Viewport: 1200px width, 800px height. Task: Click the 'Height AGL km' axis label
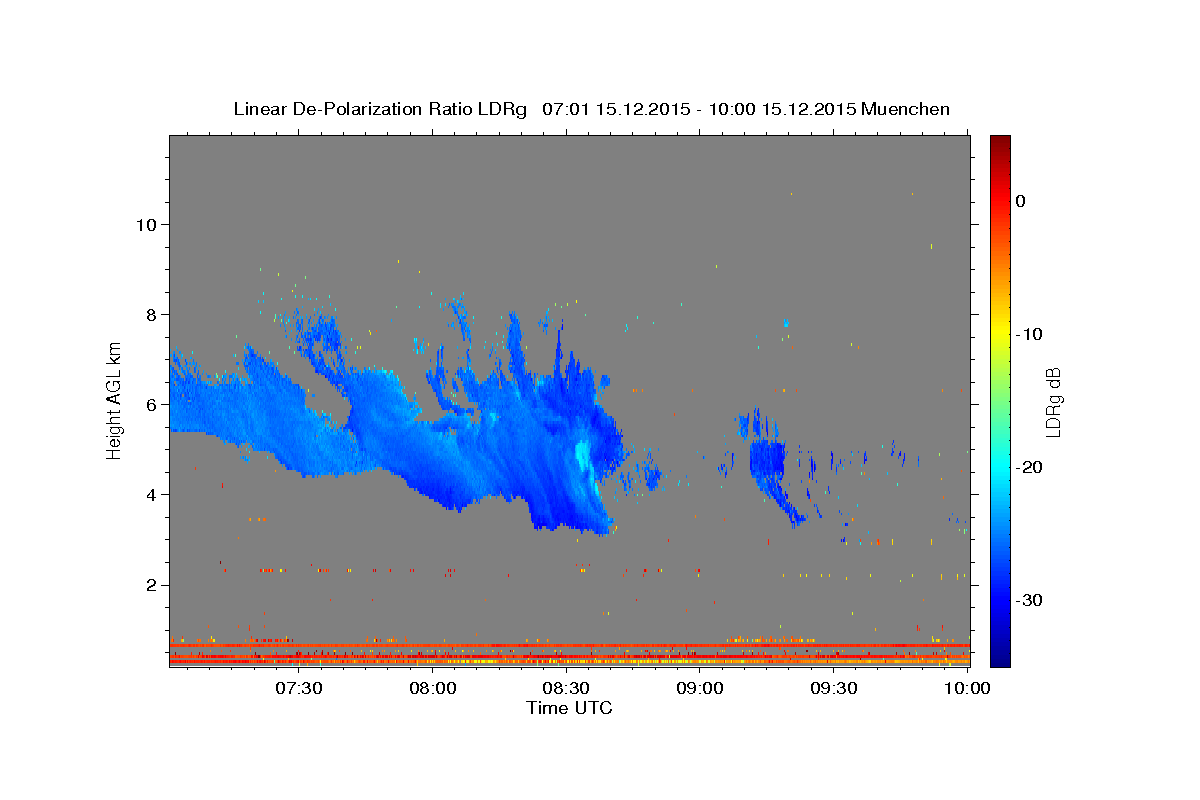(x=115, y=401)
